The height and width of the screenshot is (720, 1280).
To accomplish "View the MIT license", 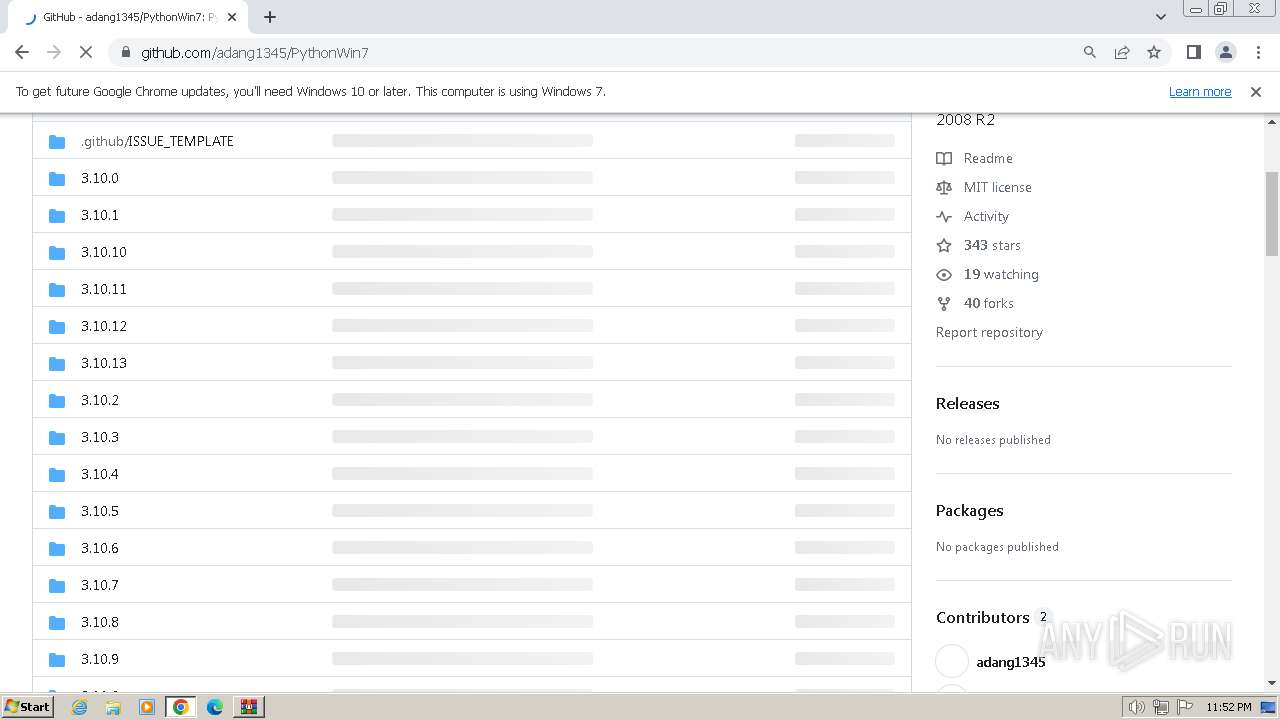I will 997,187.
